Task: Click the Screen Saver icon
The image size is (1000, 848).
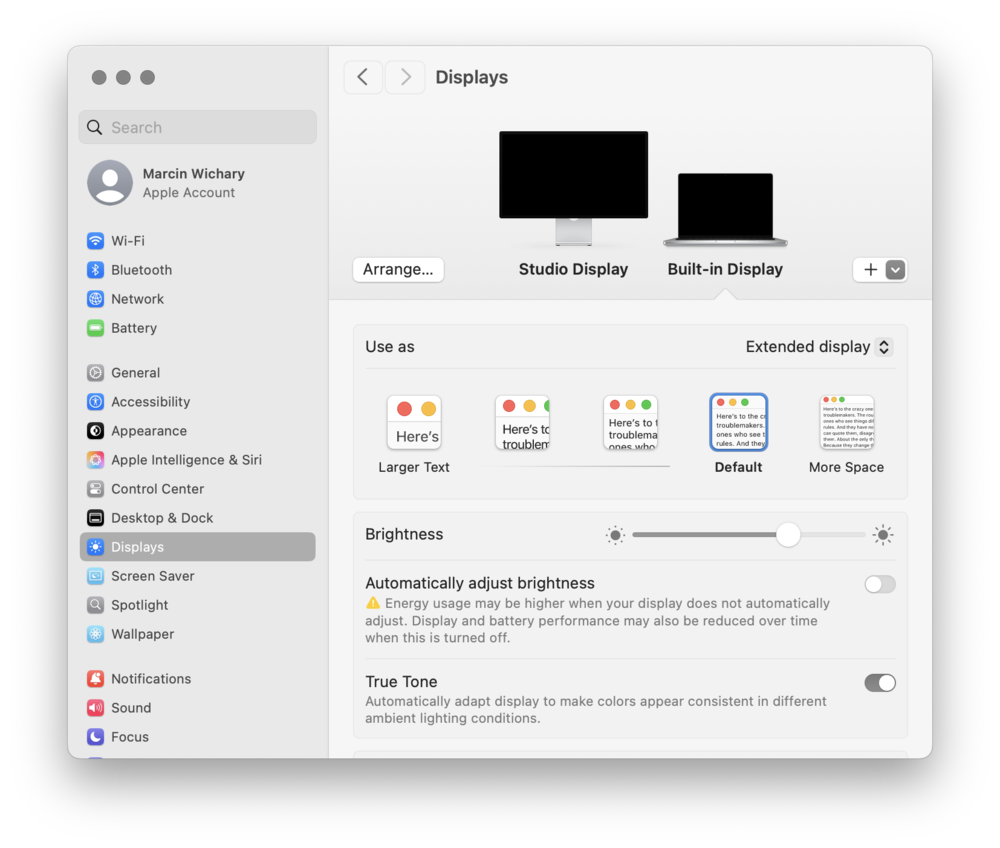Action: [96, 576]
